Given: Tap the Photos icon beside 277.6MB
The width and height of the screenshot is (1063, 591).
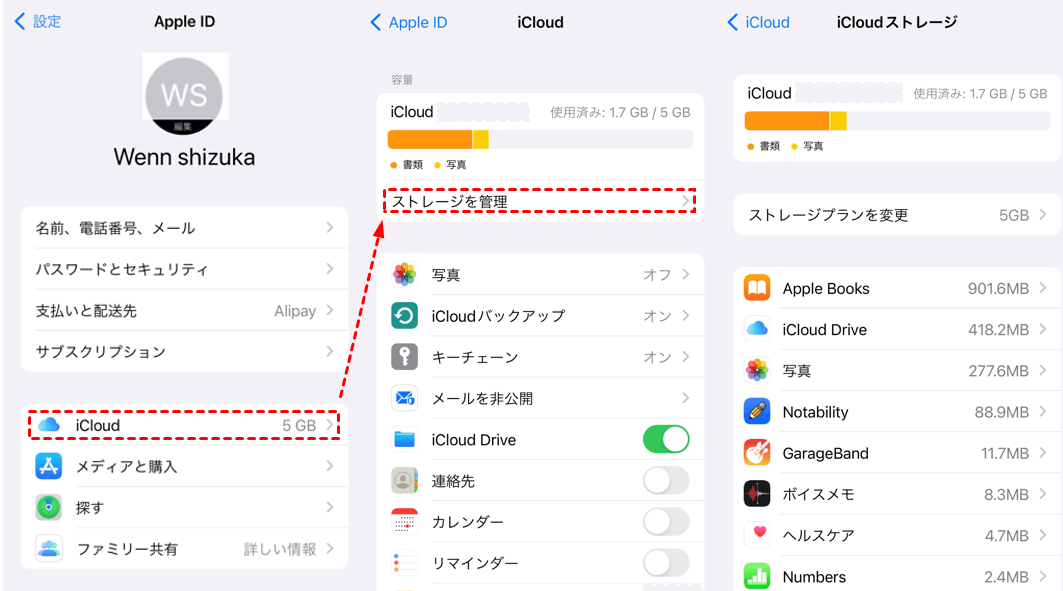Looking at the screenshot, I should coord(757,371).
